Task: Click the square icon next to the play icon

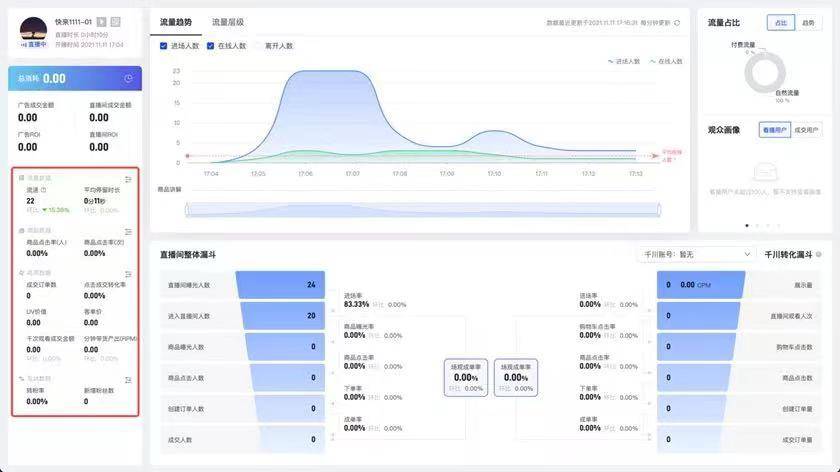Action: [x=115, y=21]
